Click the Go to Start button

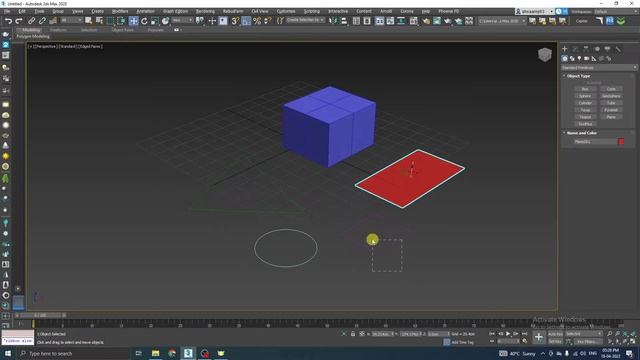492,334
